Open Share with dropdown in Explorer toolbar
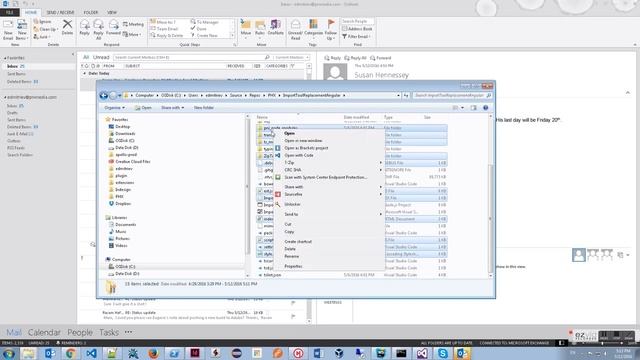Screen dimensions: 640x360 point(172,108)
